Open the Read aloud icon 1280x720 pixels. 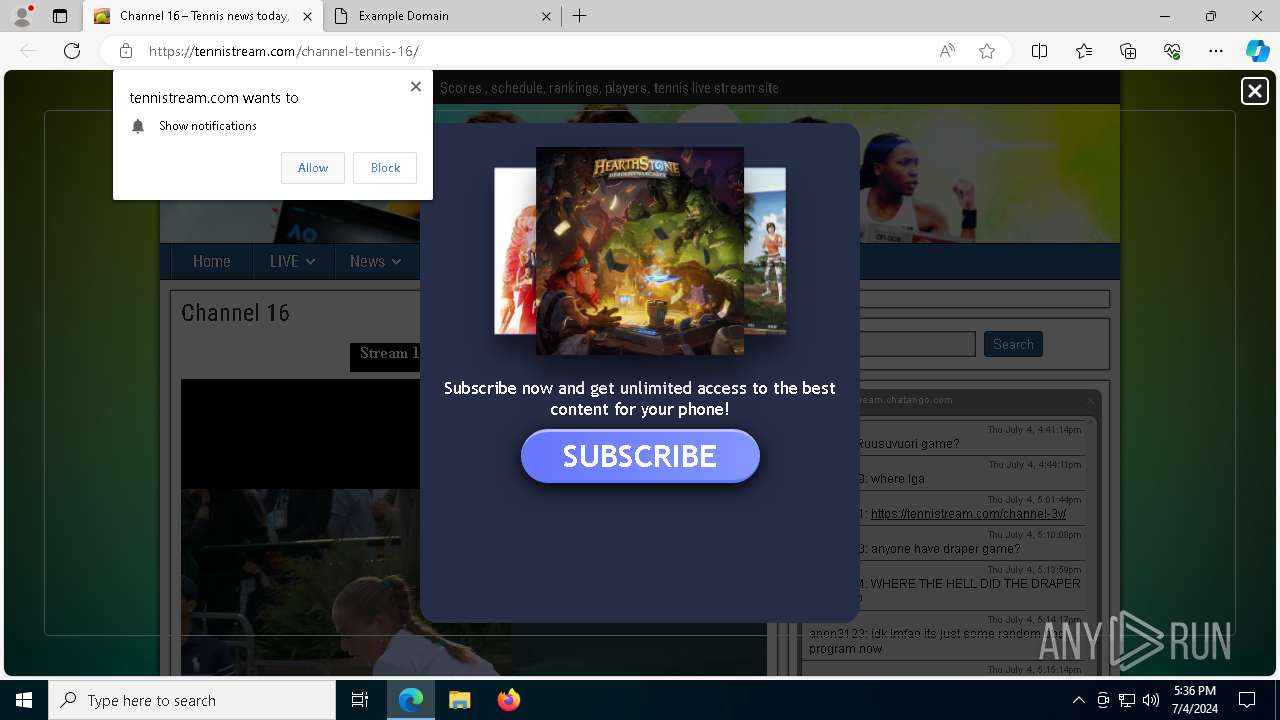947,51
